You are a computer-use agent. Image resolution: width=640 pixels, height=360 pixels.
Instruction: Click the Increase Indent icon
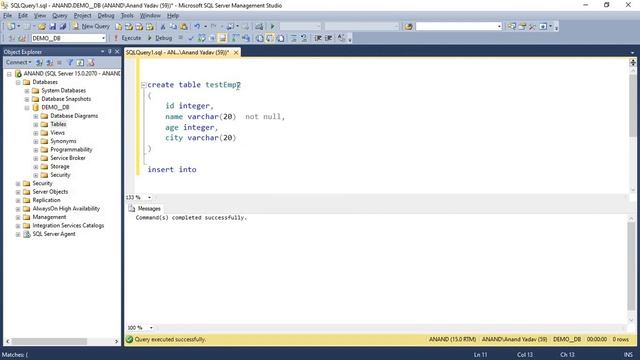point(329,38)
